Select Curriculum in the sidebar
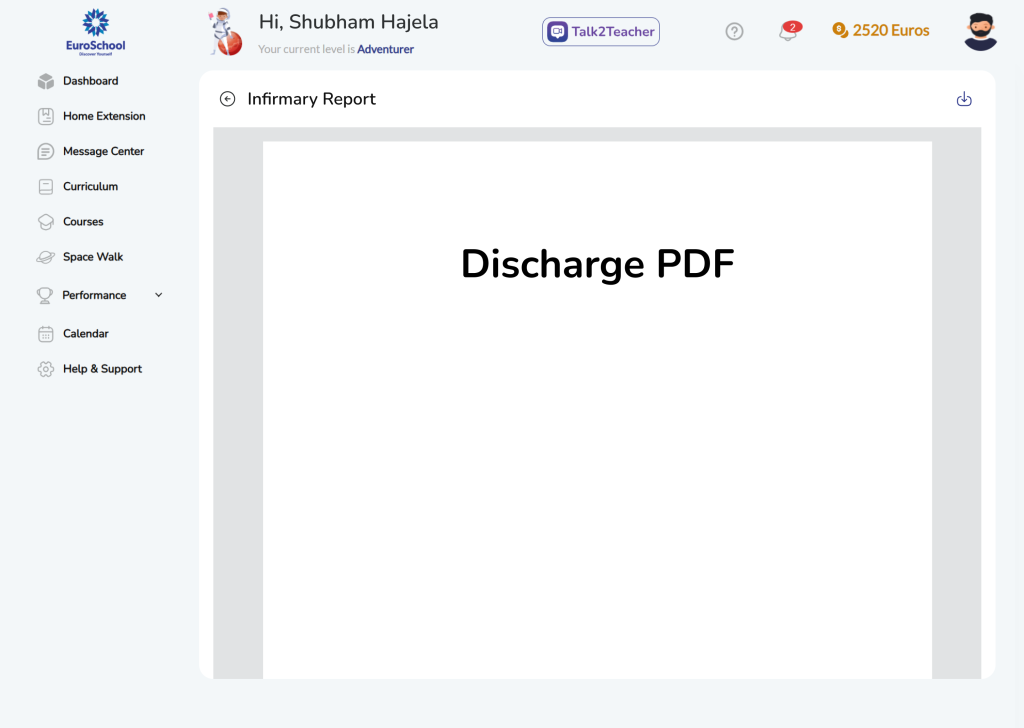 pyautogui.click(x=90, y=186)
